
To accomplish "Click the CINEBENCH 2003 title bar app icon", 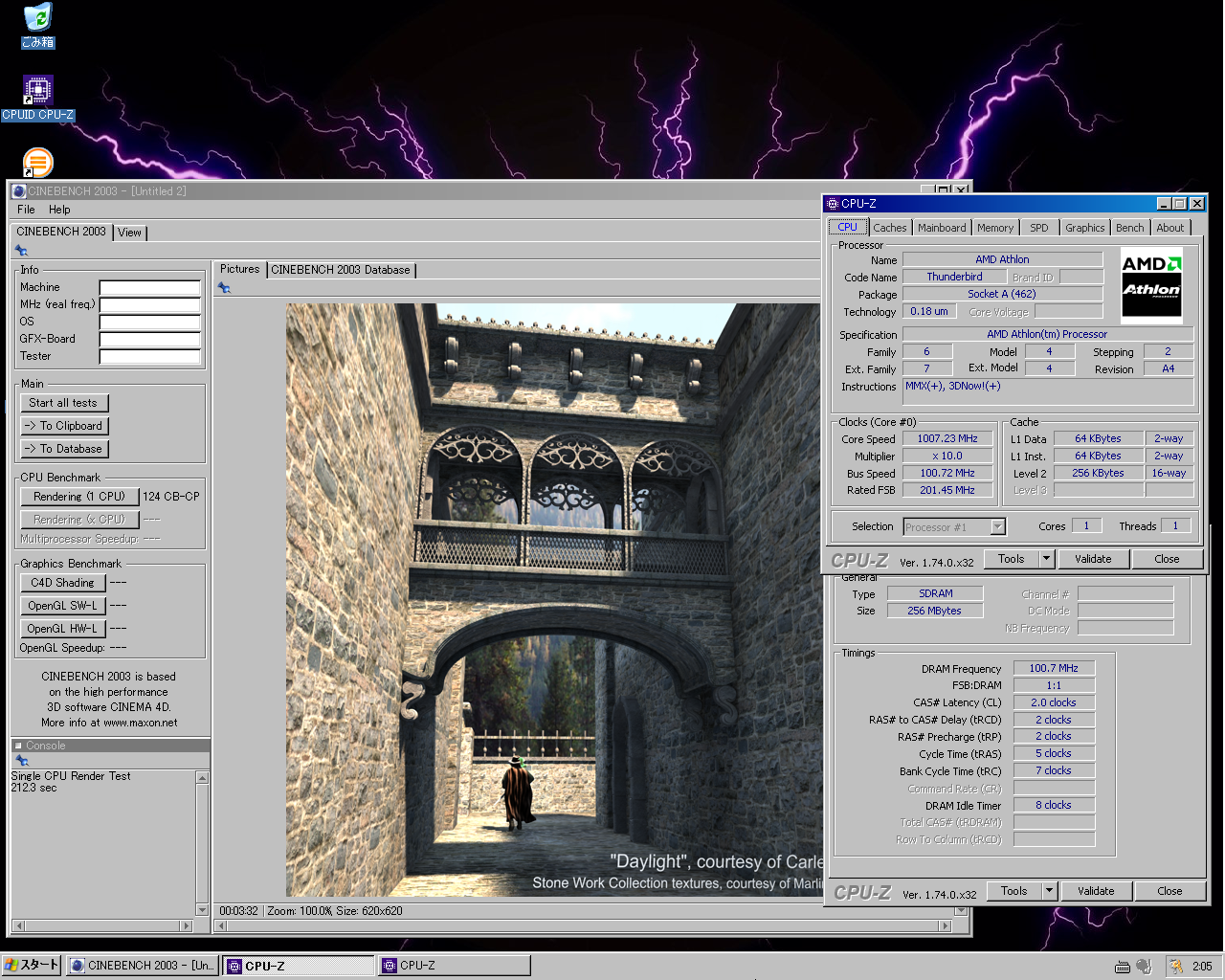I will click(19, 191).
